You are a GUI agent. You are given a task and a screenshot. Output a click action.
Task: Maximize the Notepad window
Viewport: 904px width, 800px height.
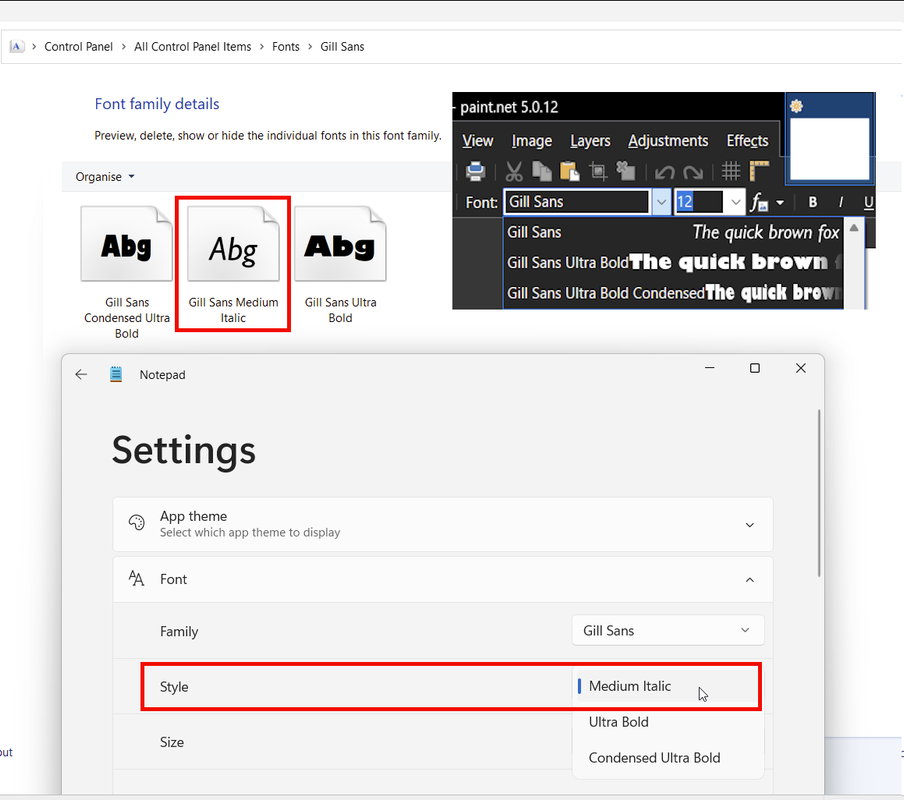(755, 368)
